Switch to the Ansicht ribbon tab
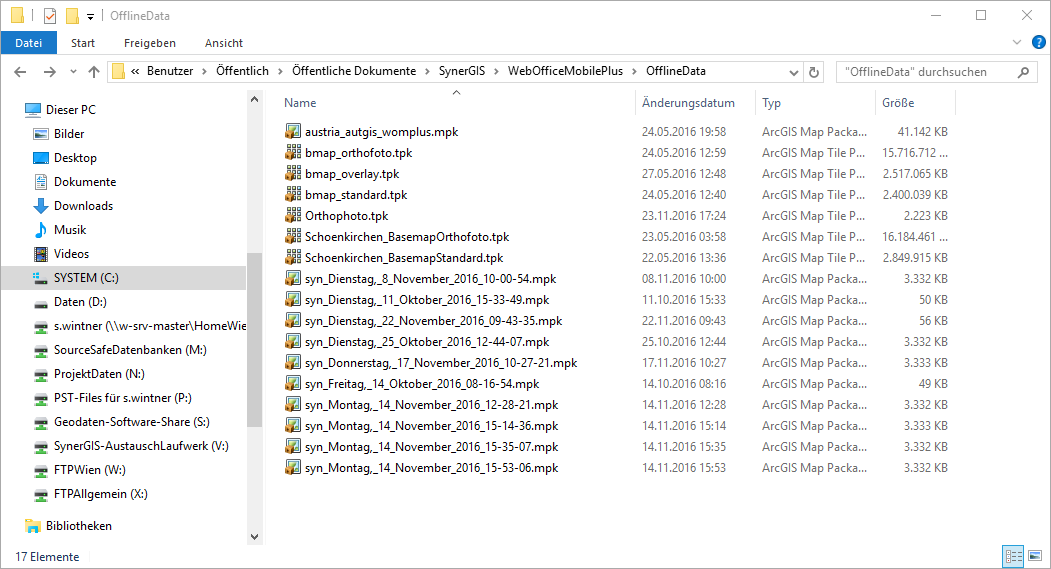Viewport: 1051px width, 569px height. pyautogui.click(x=224, y=43)
